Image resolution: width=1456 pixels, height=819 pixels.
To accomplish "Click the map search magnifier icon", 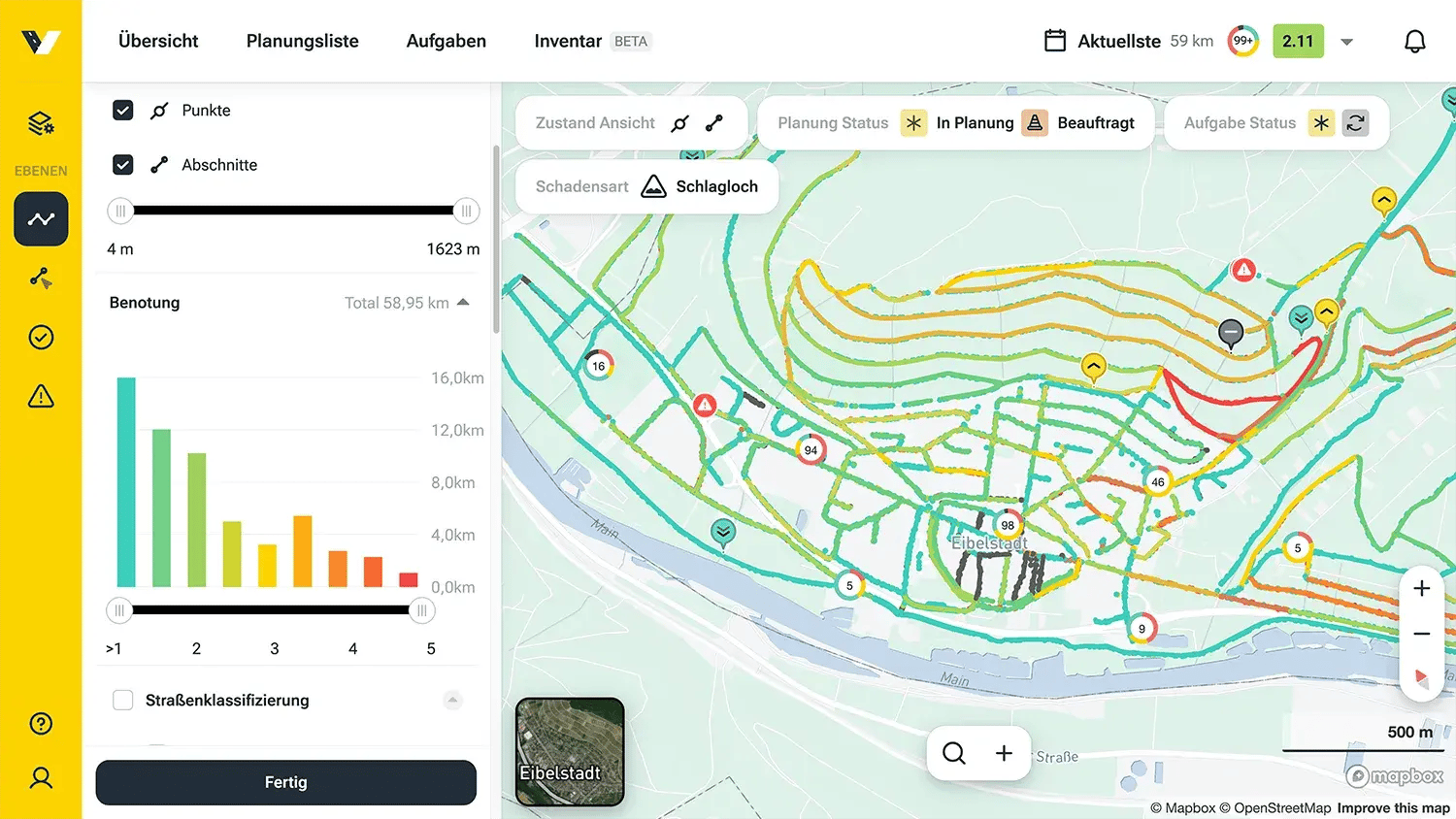I will (954, 753).
